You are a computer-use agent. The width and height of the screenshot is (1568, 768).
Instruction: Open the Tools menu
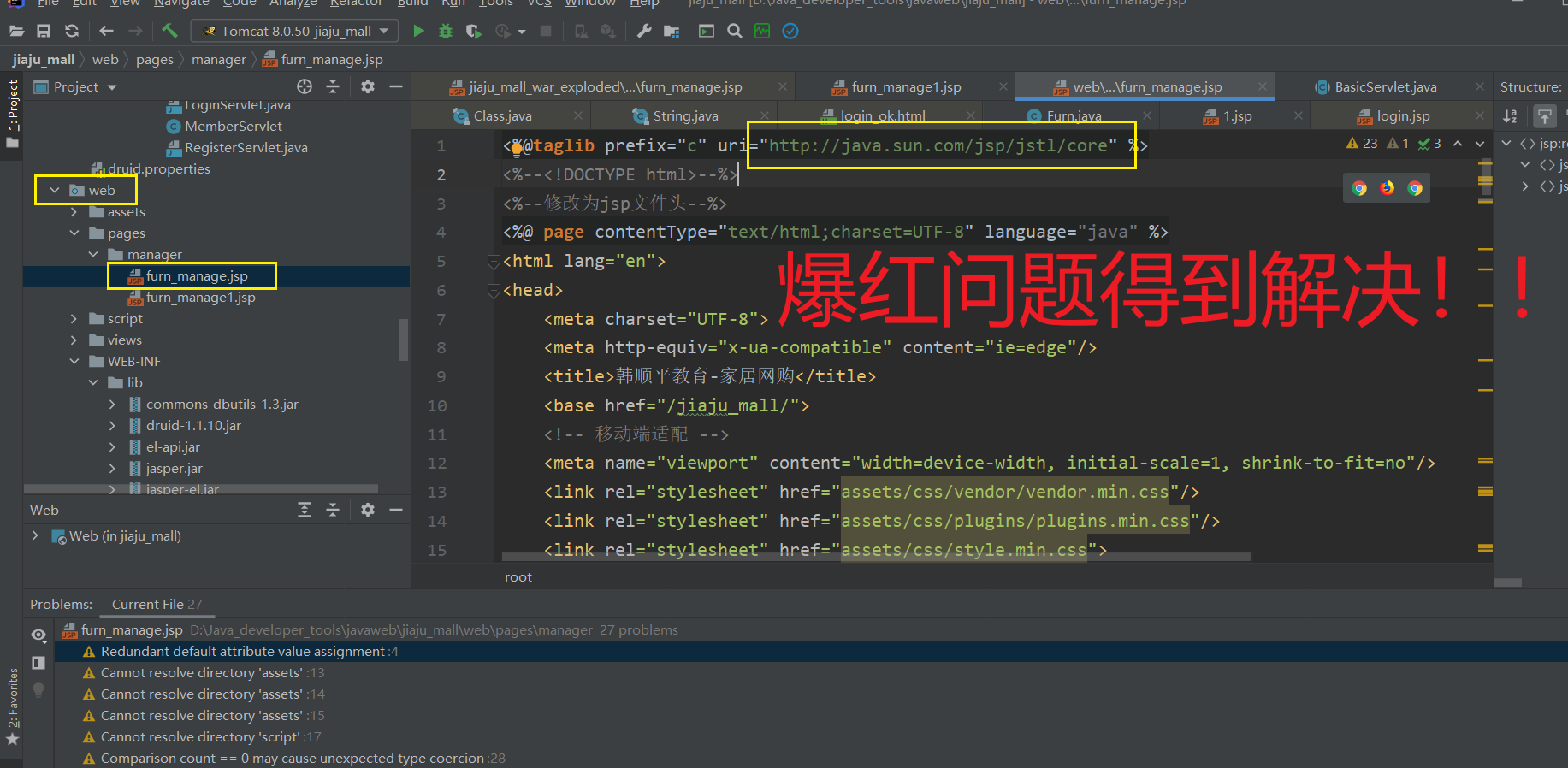[x=496, y=3]
